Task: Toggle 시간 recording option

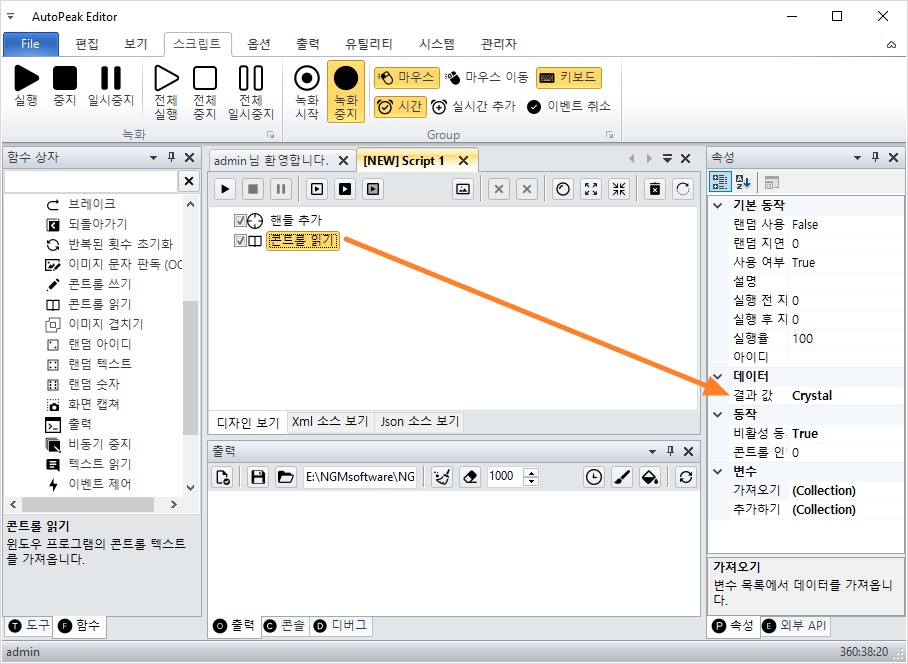Action: point(400,107)
